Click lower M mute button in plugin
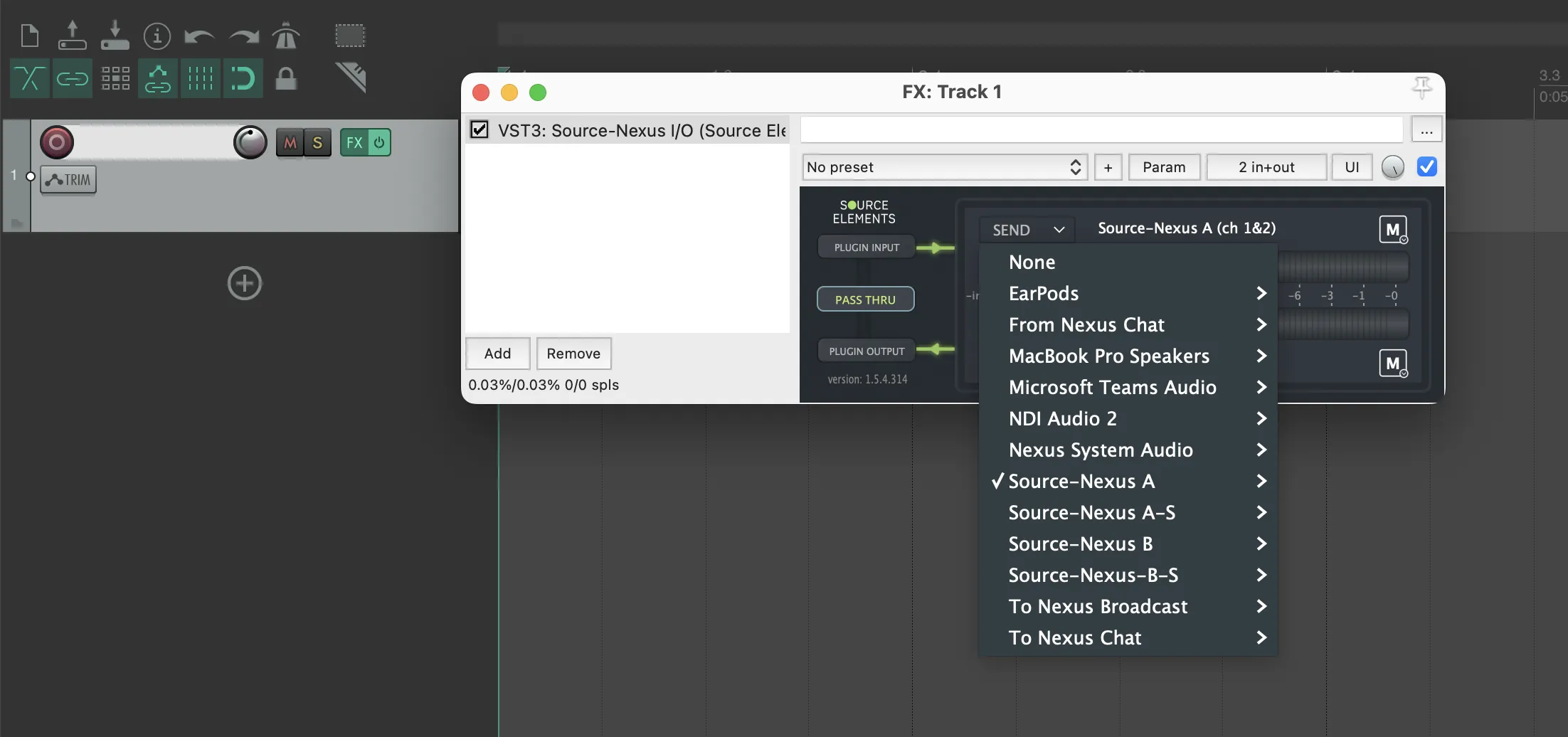 [1393, 363]
